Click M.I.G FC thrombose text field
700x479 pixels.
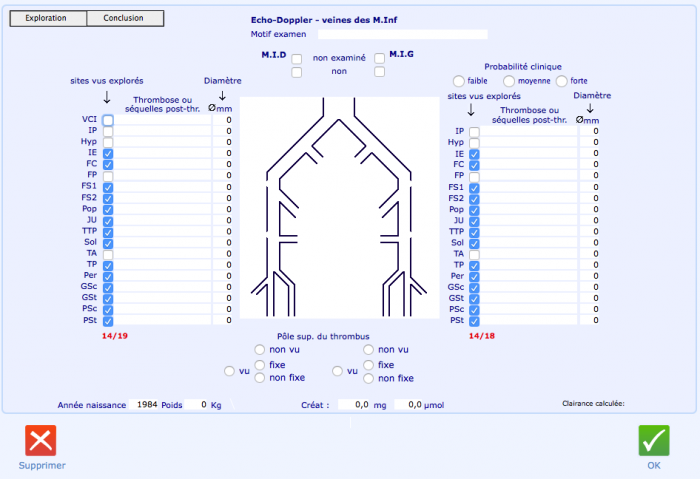(x=529, y=164)
